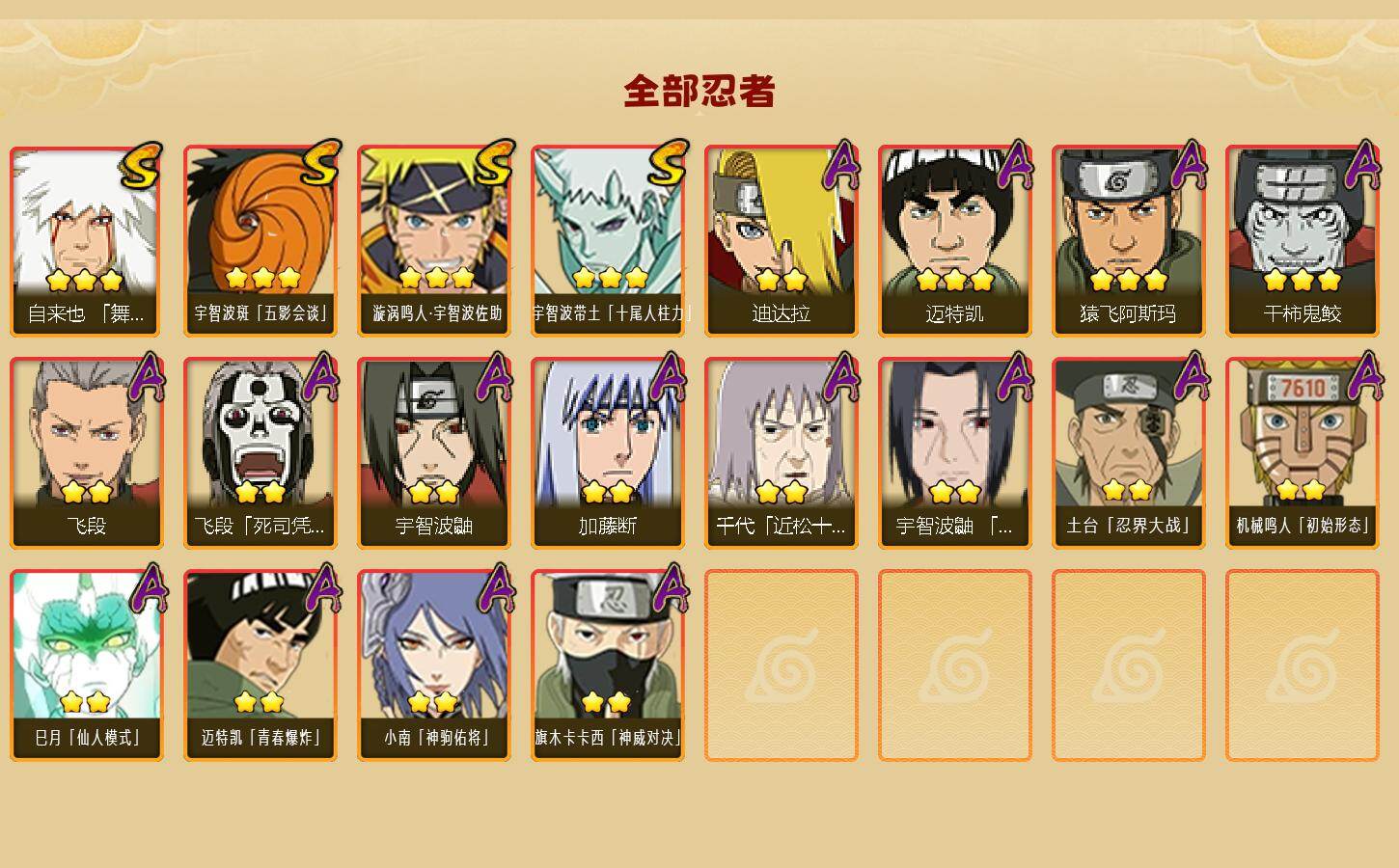Click the 宇智波斑「五影会谈」S-rank card
1399x868 pixels.
(x=260, y=241)
